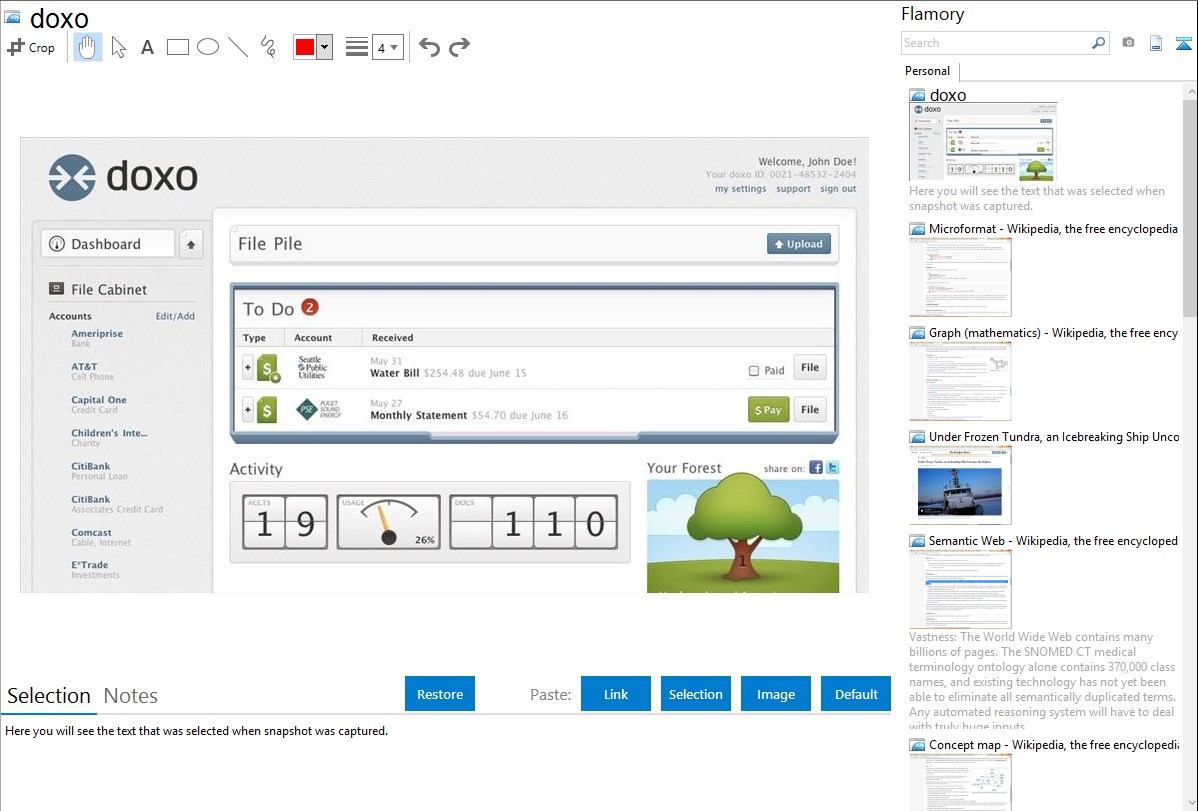The height and width of the screenshot is (811, 1198).
Task: Click the snapshot list scrollbar up arrow
Action: 1190,92
